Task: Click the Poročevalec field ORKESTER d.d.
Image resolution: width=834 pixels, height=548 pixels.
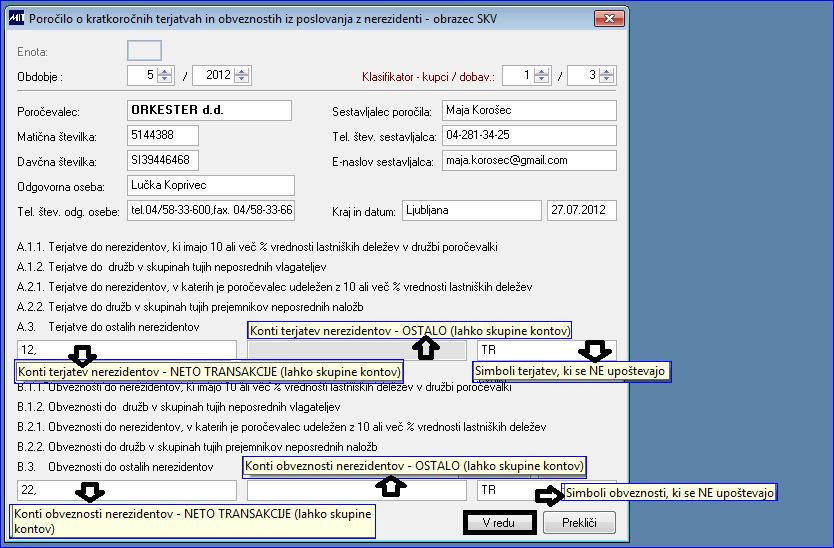Action: point(210,111)
